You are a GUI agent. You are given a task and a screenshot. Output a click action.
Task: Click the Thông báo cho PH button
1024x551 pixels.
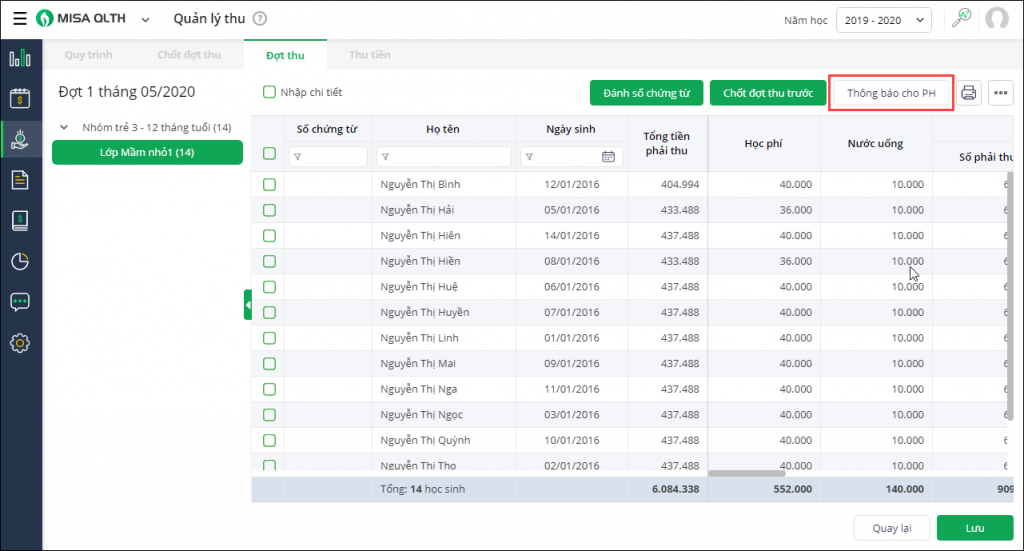pos(891,93)
